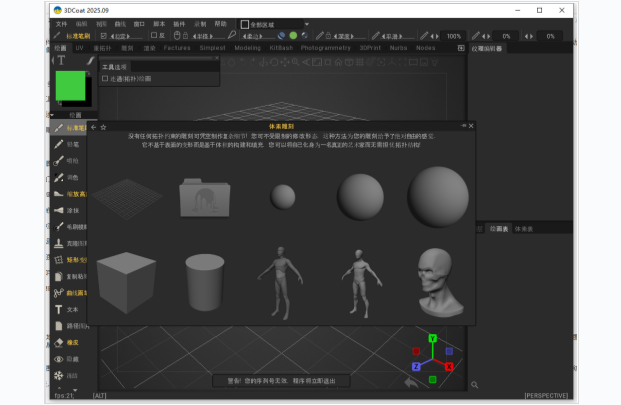Toggle the checkbox under 工具选项 panel
The width and height of the screenshot is (621, 405).
[105, 78]
